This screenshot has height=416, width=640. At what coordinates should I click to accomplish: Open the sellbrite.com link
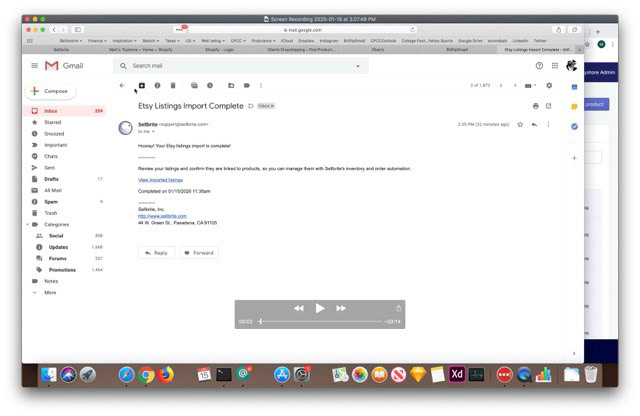click(x=162, y=216)
